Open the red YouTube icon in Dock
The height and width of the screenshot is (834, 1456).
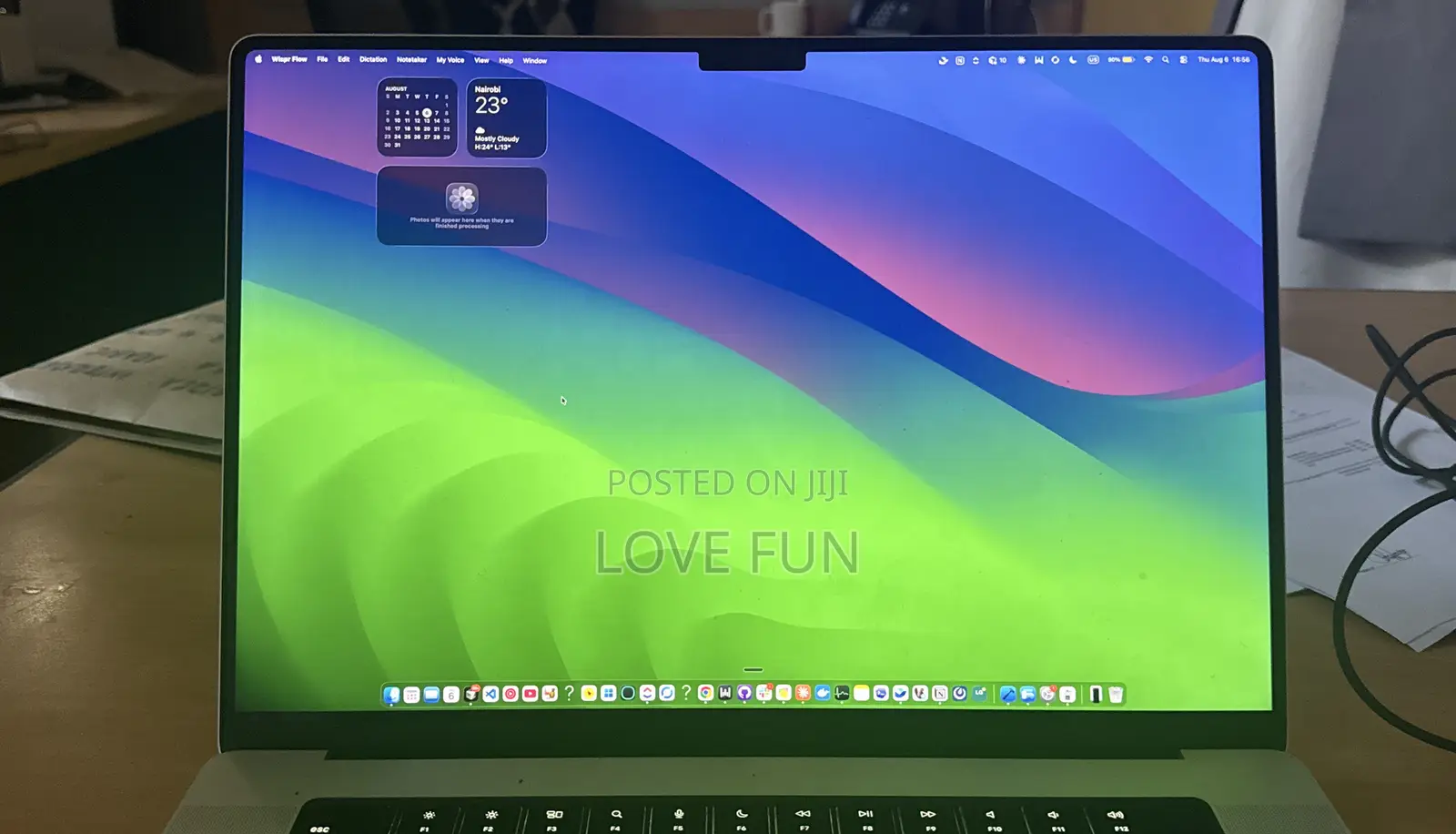[530, 694]
